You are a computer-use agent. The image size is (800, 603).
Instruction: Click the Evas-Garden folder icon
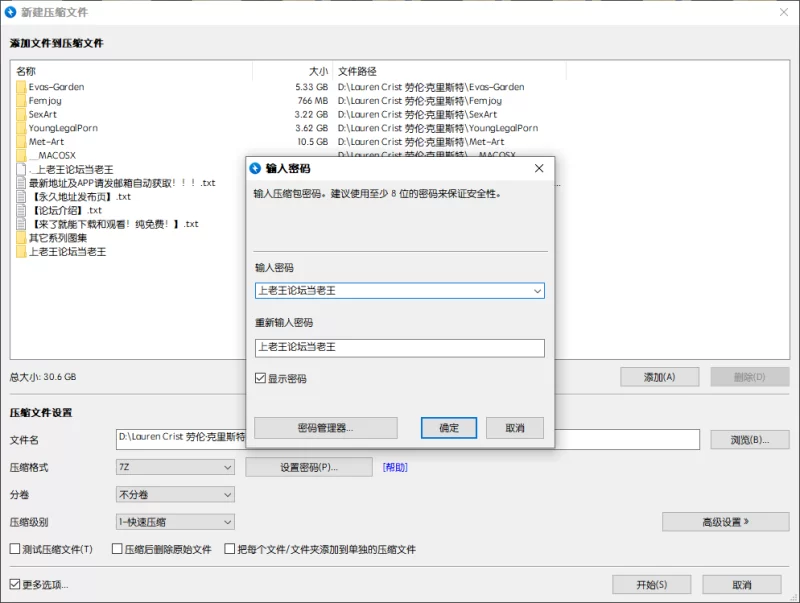tap(21, 87)
